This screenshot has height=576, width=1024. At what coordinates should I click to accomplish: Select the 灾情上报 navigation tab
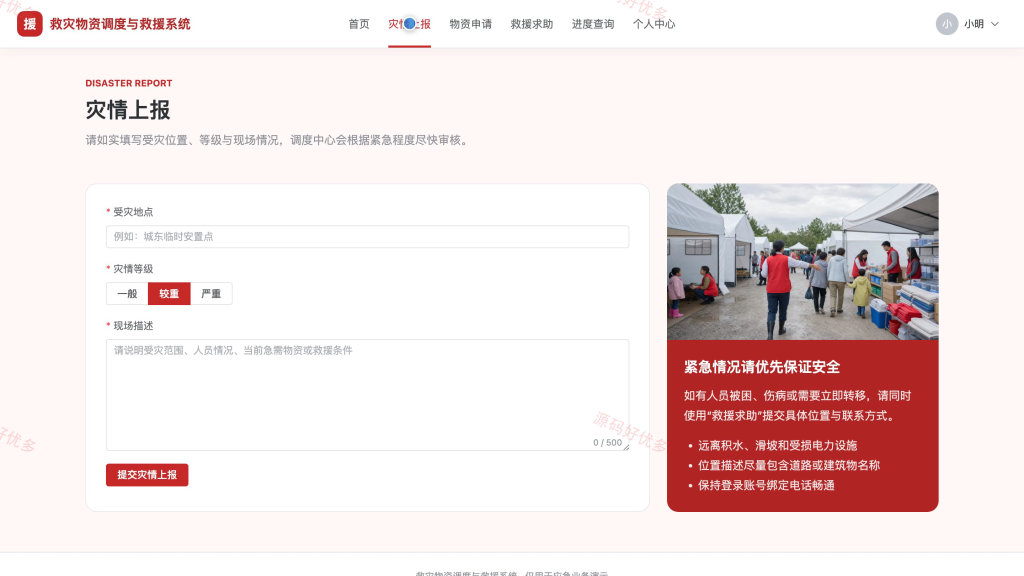(x=409, y=24)
